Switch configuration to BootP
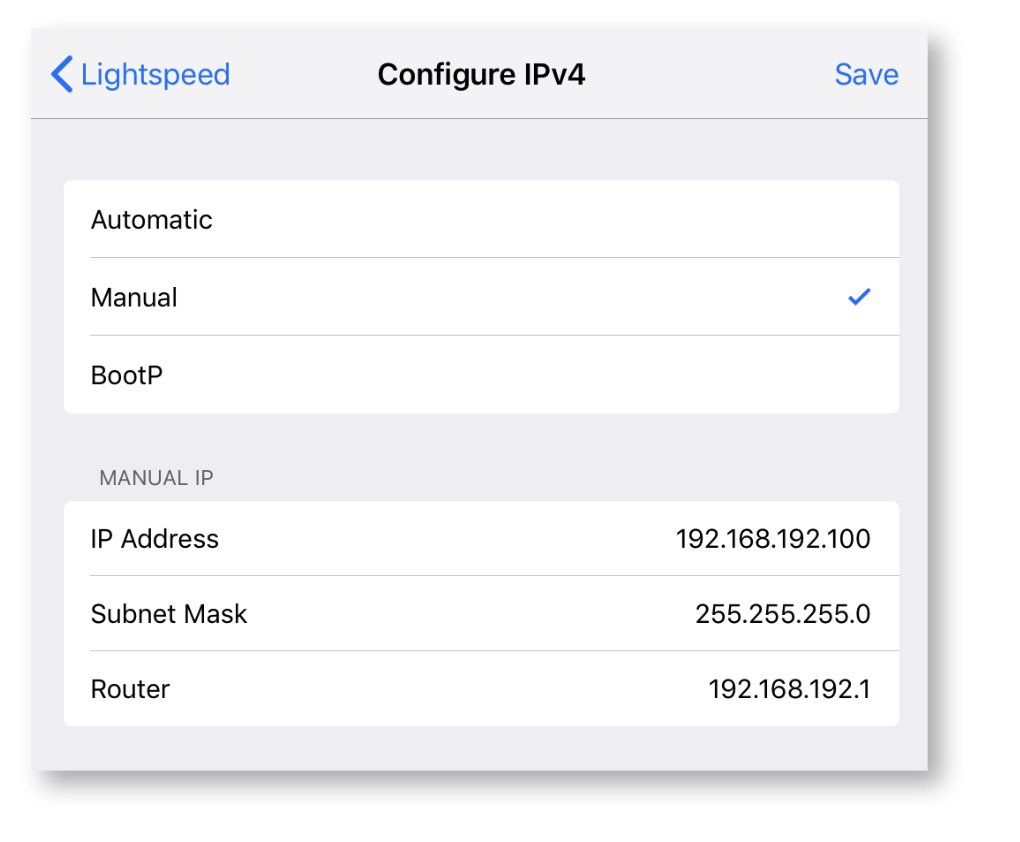Viewport: 1020px width, 842px height. pos(127,376)
